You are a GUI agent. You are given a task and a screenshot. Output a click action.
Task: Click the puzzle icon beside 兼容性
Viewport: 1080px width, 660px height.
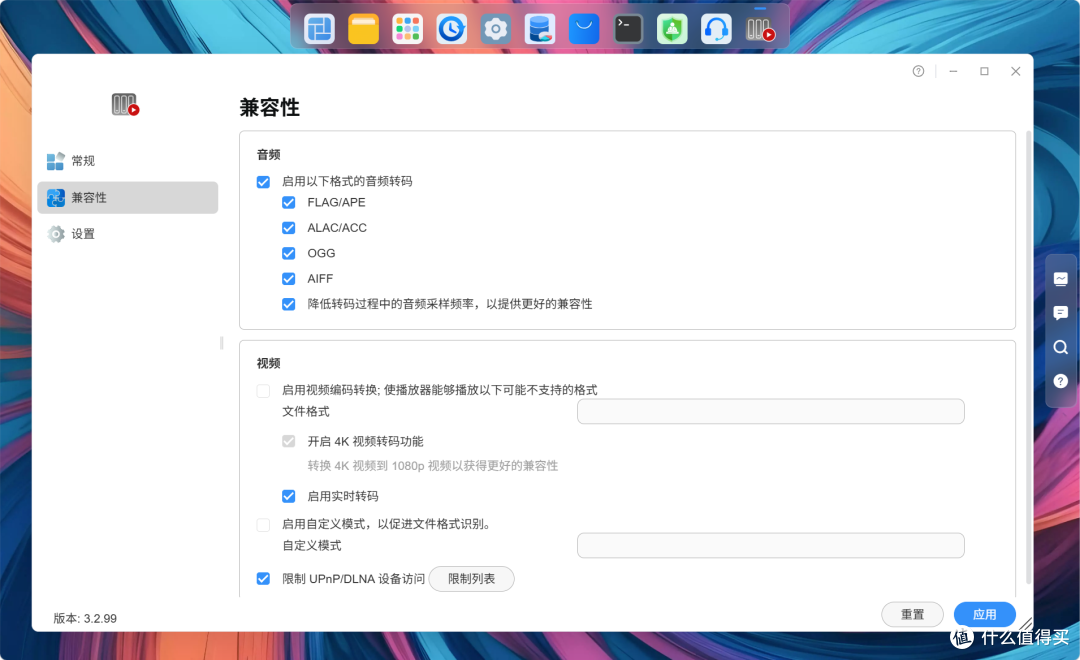point(56,198)
